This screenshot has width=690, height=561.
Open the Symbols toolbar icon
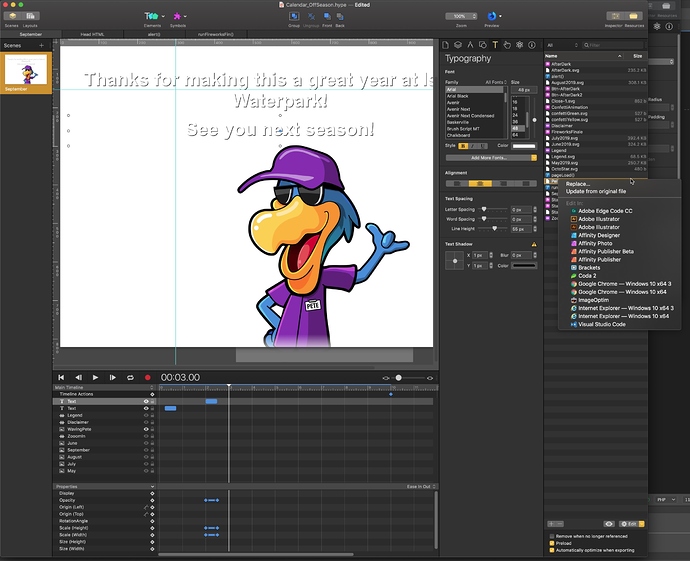pos(177,16)
